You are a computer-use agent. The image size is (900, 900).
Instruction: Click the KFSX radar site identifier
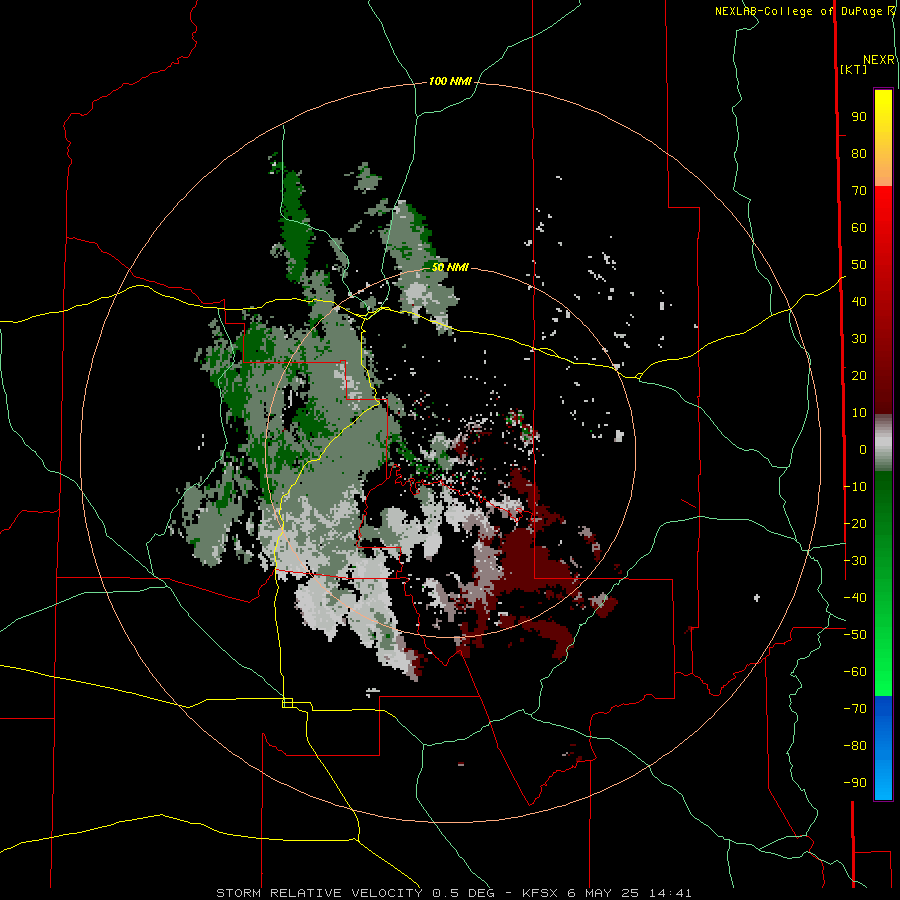coord(539,893)
